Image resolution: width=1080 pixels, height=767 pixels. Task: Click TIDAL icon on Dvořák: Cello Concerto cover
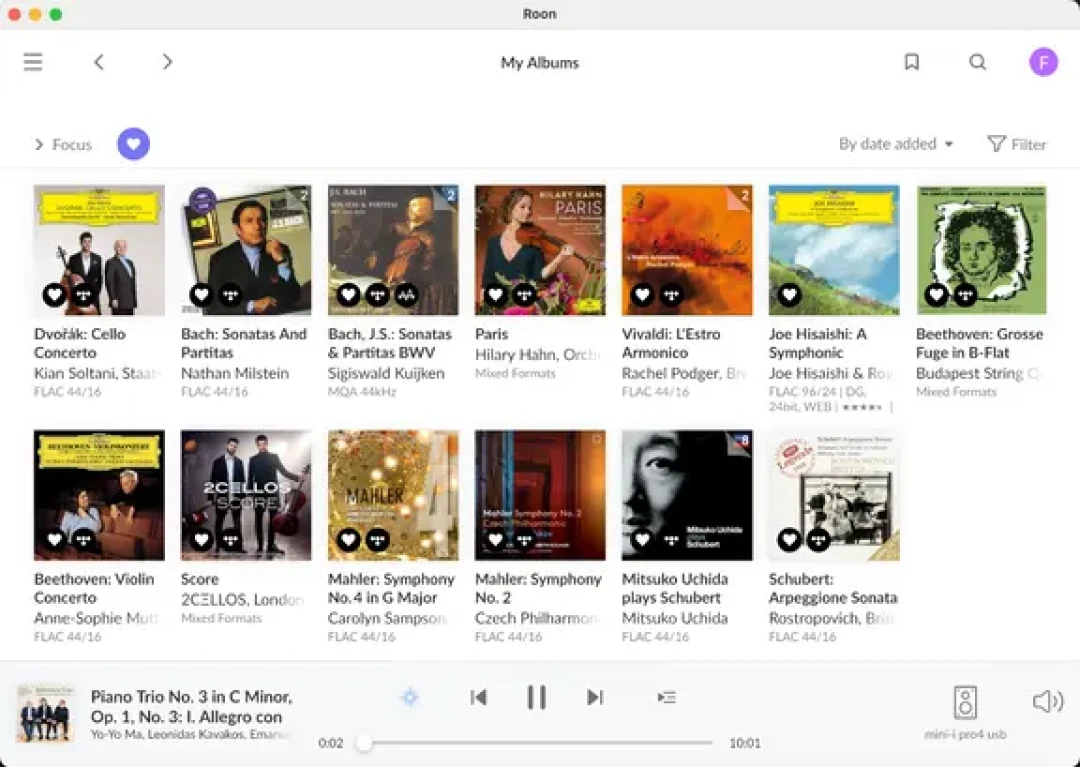click(84, 295)
